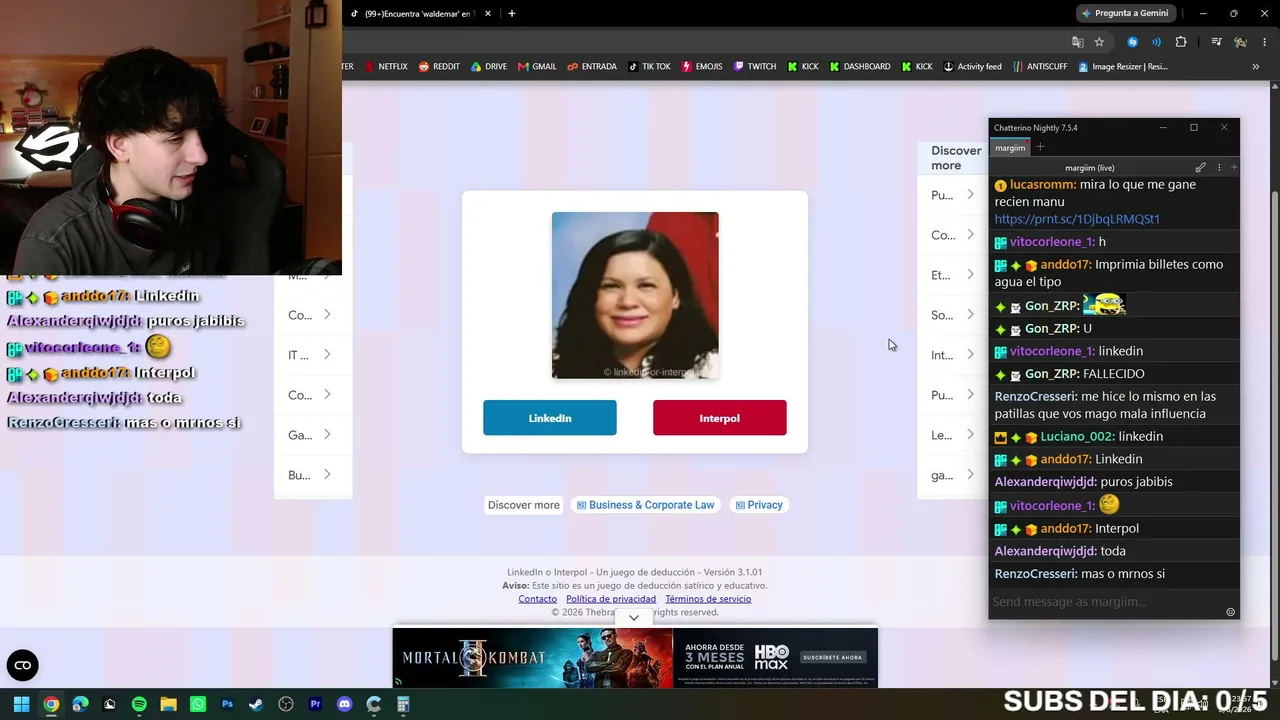The width and height of the screenshot is (1280, 720).
Task: Expand the 'Et...' row in Discover more
Action: coord(952,275)
